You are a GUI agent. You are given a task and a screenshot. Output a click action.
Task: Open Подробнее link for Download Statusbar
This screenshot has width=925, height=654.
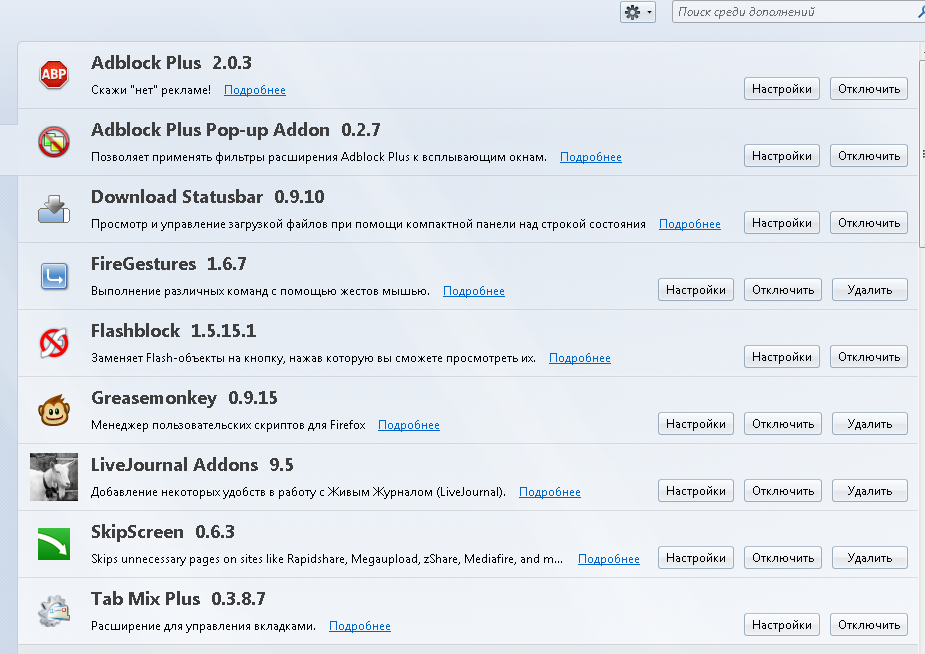pos(690,224)
